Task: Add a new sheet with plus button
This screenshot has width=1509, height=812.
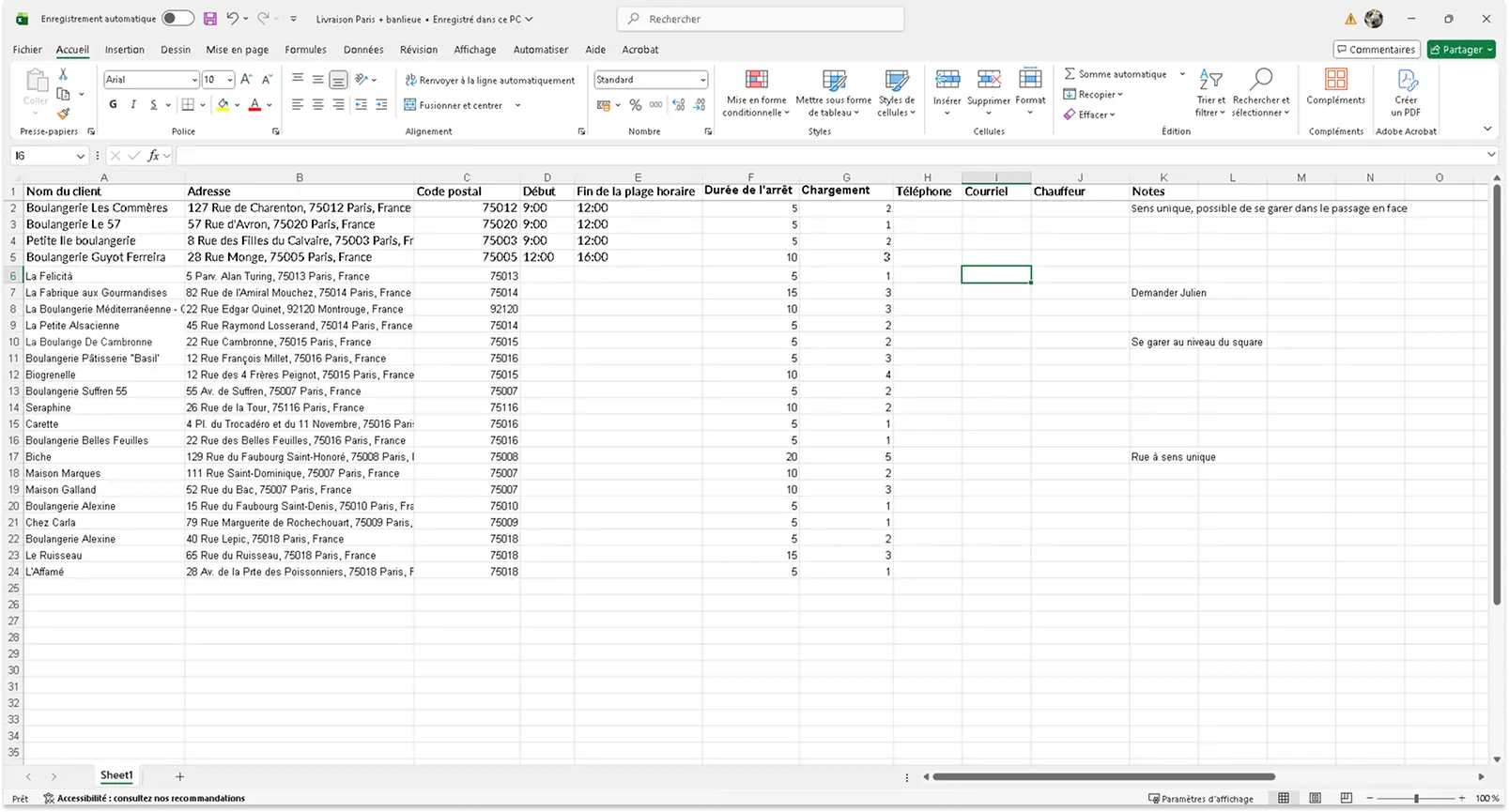Action: click(x=179, y=776)
